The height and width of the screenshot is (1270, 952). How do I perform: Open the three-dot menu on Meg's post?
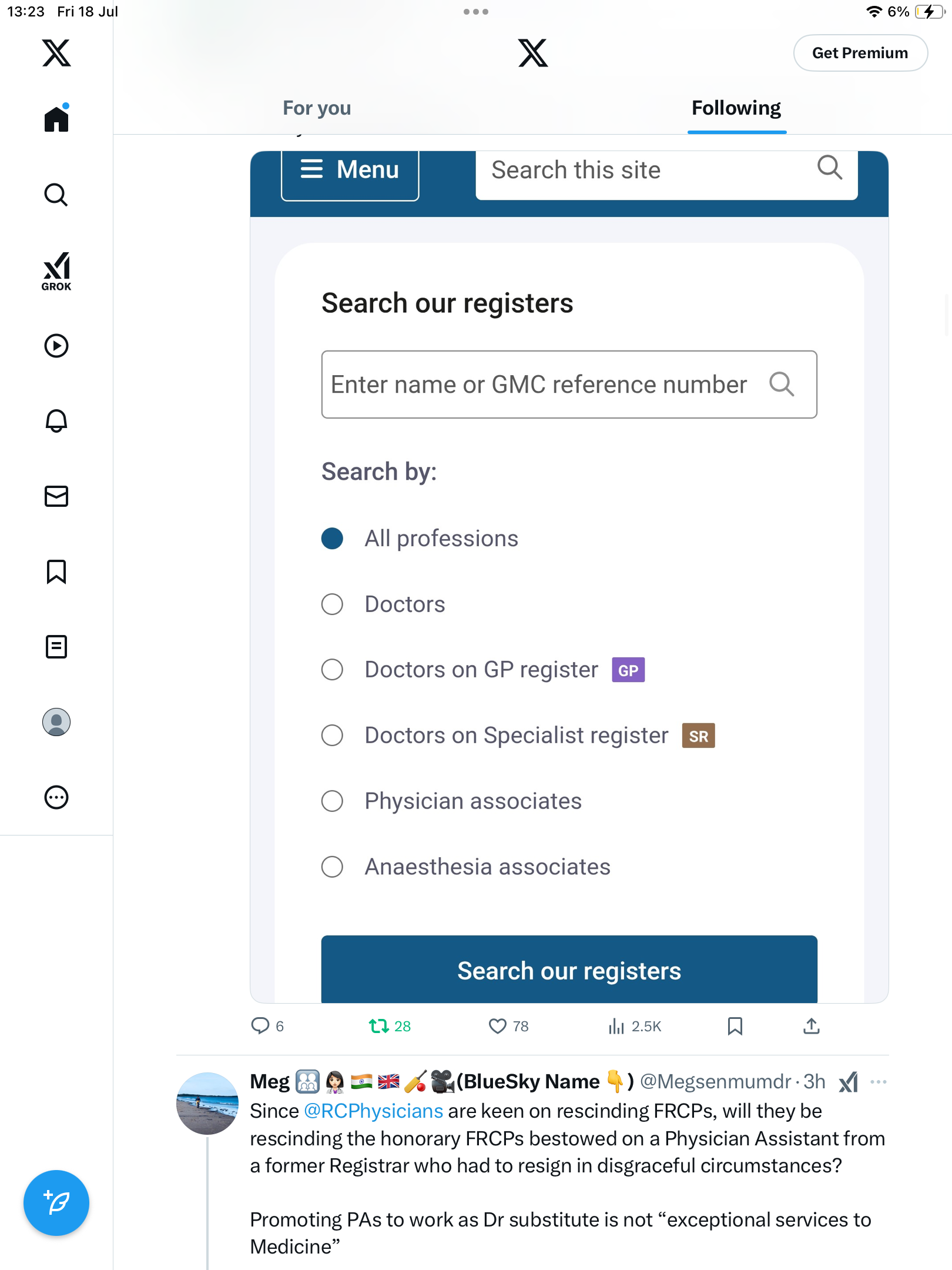click(879, 1082)
